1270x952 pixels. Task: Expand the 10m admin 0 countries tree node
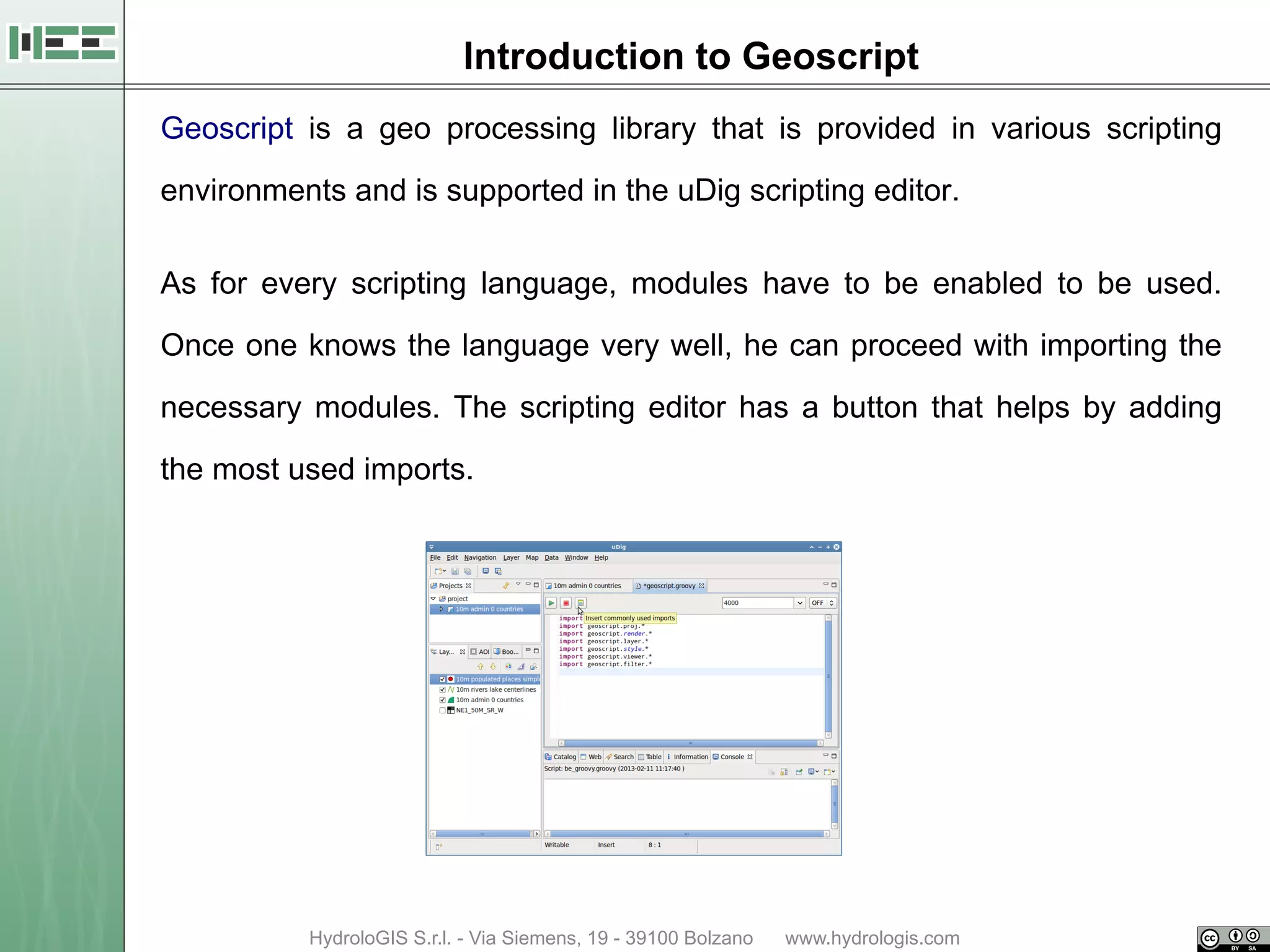(441, 609)
